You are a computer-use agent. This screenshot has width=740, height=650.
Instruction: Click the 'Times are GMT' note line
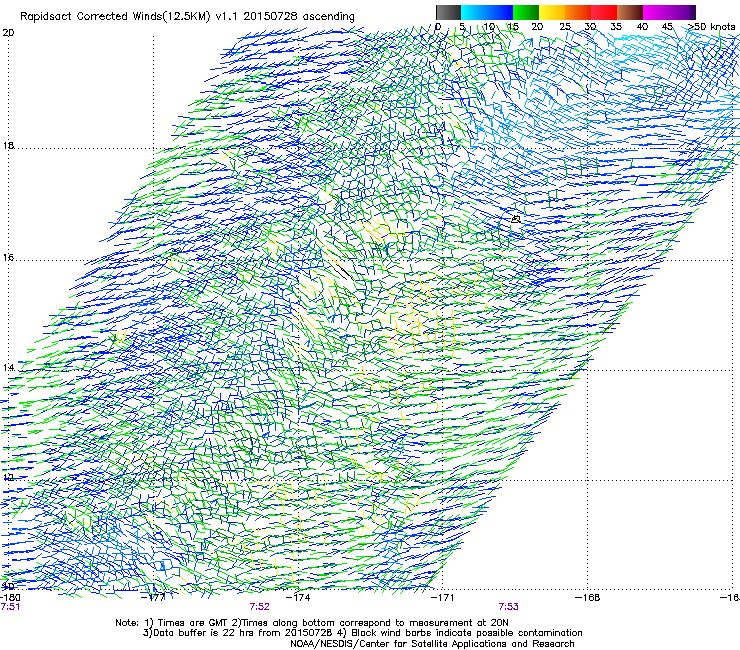[312, 623]
